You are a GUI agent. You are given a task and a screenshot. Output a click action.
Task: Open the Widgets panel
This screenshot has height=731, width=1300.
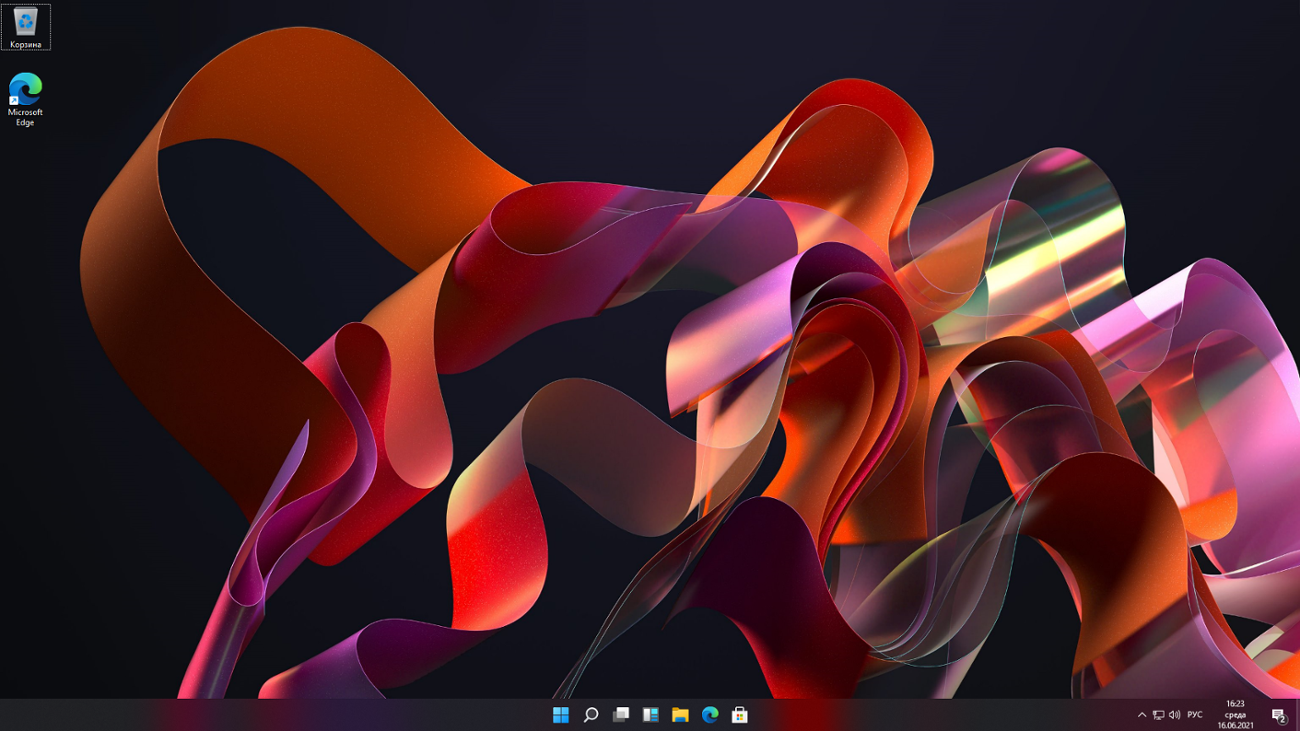point(650,715)
